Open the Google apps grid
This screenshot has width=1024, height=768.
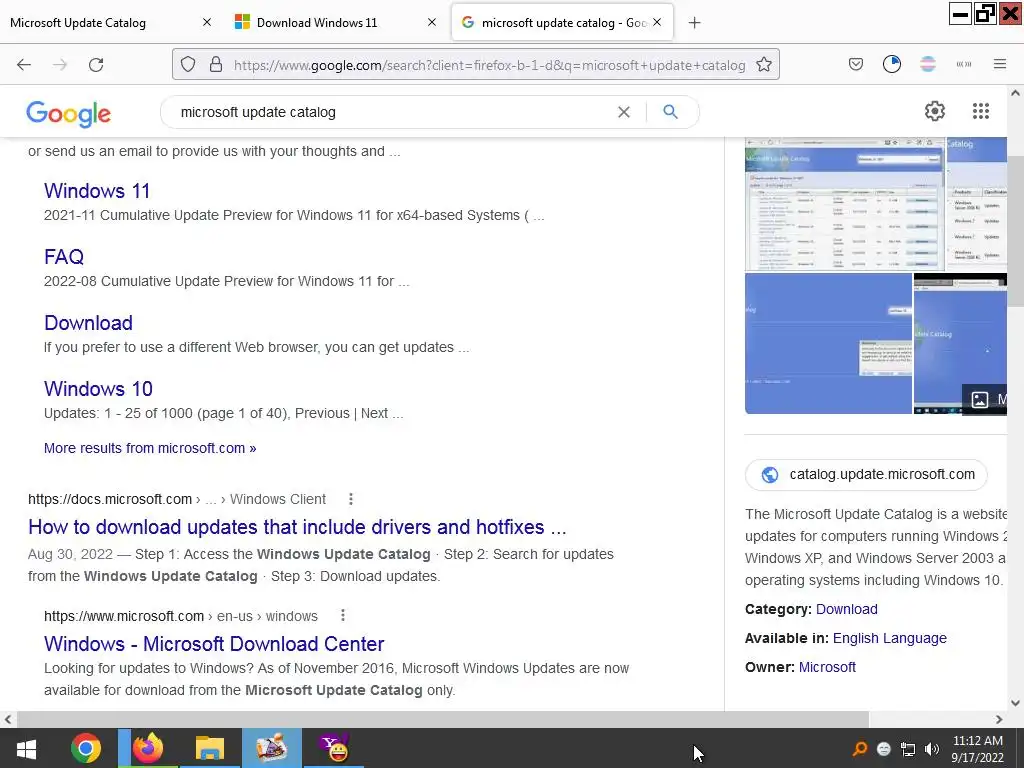click(x=980, y=111)
